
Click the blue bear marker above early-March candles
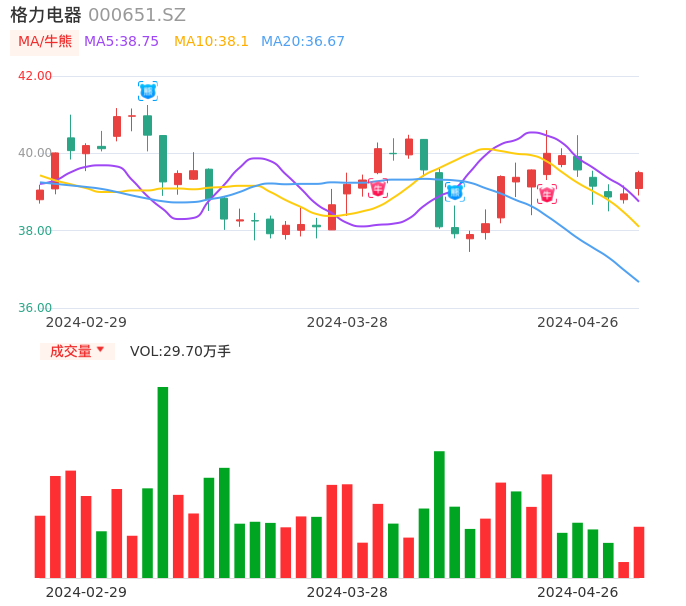148,91
